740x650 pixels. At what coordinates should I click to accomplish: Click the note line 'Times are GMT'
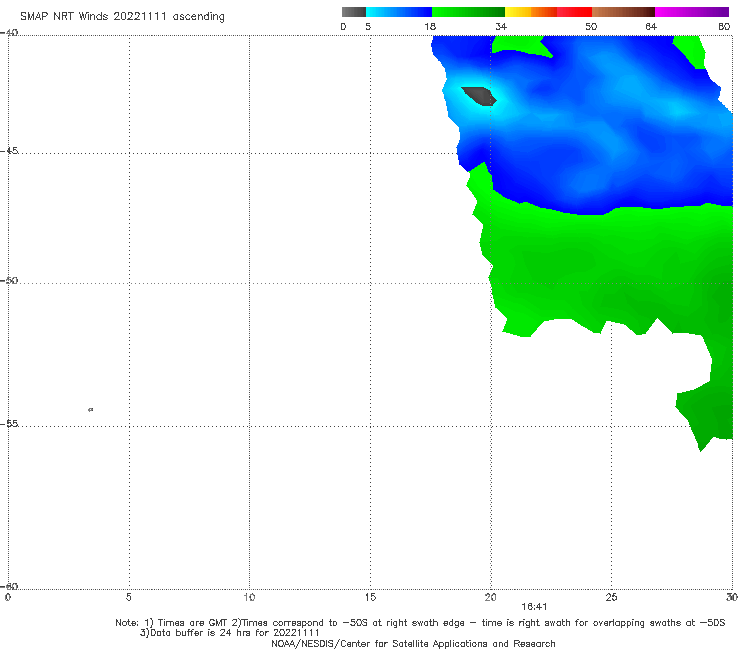[191, 623]
